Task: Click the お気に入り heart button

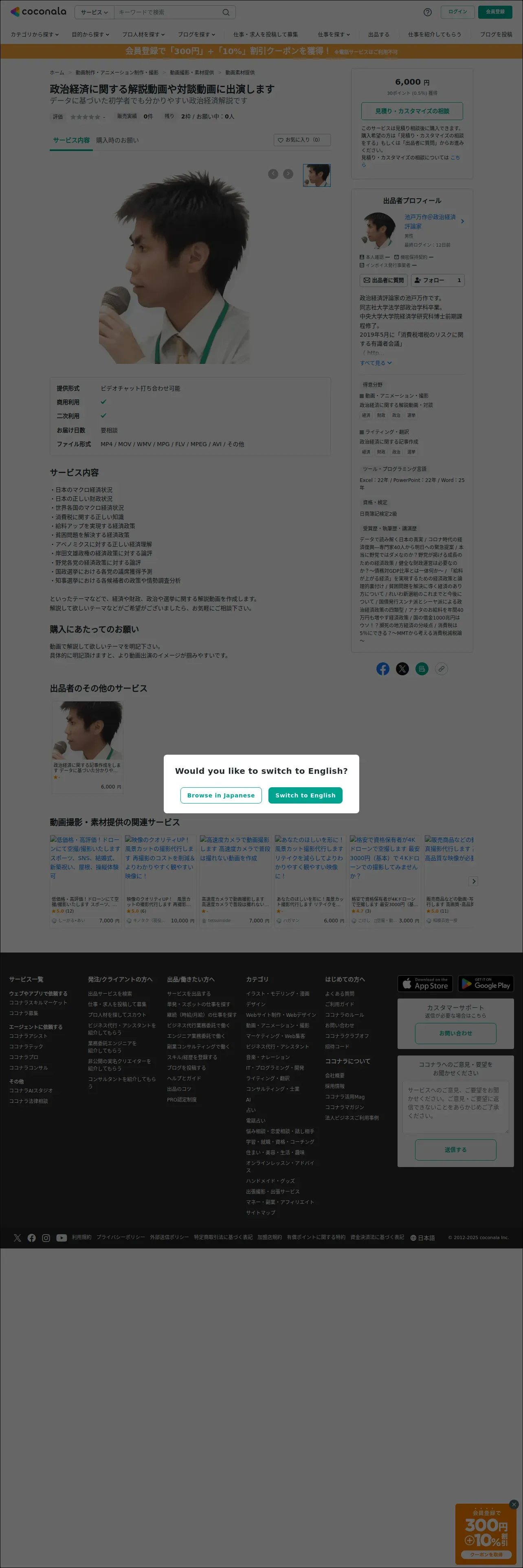Action: pos(302,140)
